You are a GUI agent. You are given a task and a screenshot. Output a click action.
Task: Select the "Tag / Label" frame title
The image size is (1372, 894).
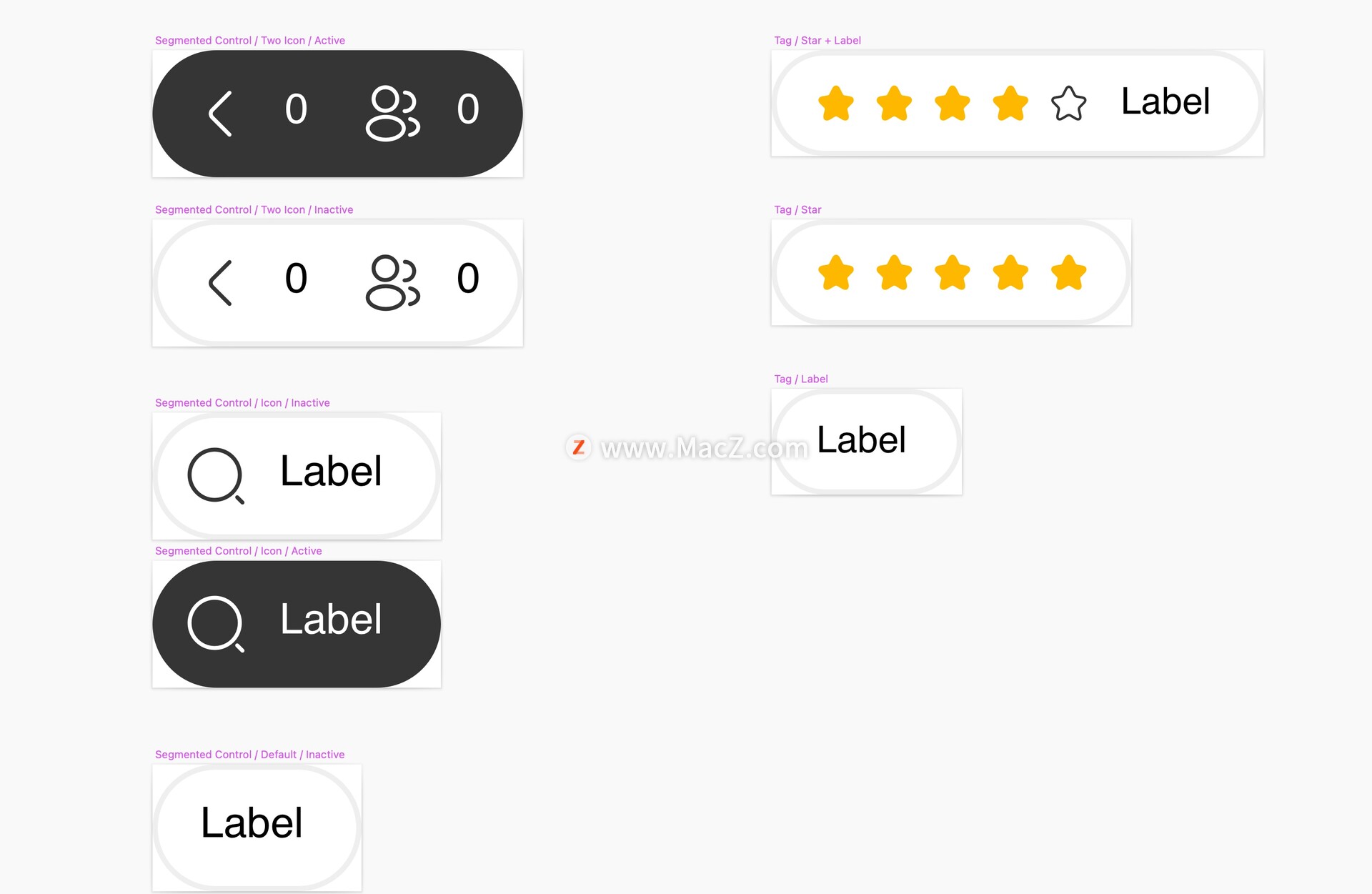click(x=800, y=379)
